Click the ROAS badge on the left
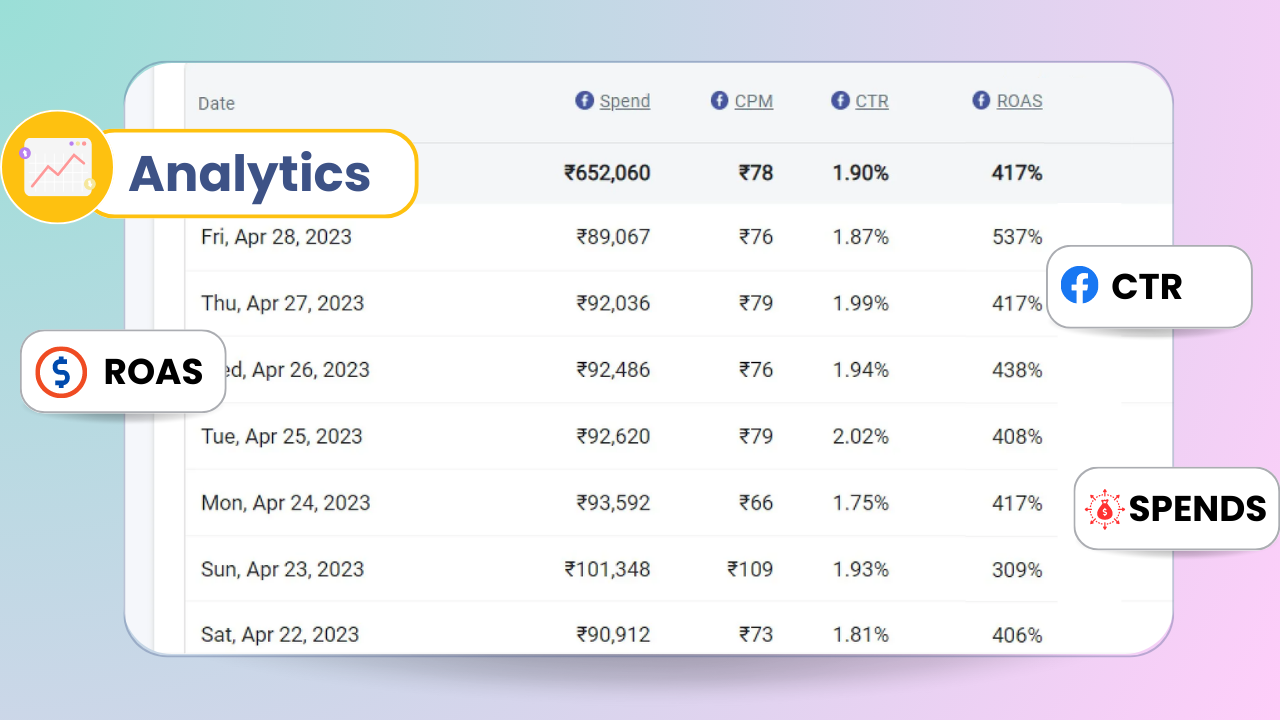Viewport: 1280px width, 720px height. click(x=122, y=371)
